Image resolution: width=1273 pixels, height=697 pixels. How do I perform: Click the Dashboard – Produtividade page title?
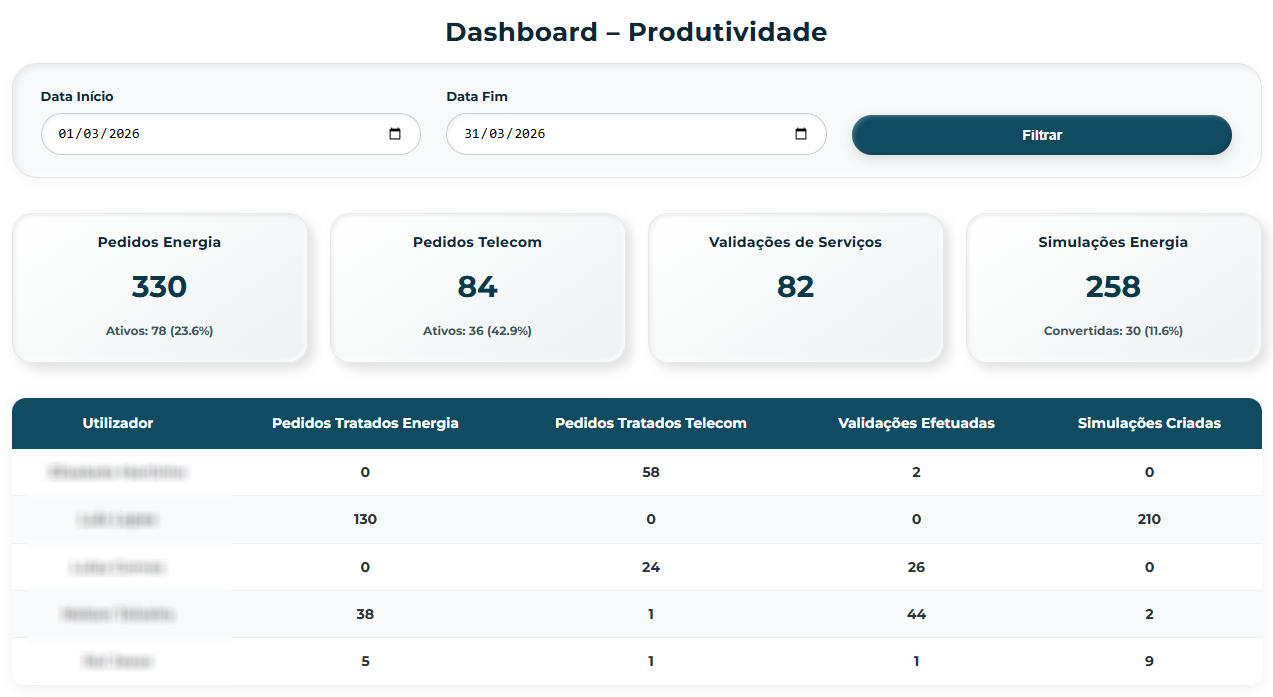pyautogui.click(x=636, y=32)
